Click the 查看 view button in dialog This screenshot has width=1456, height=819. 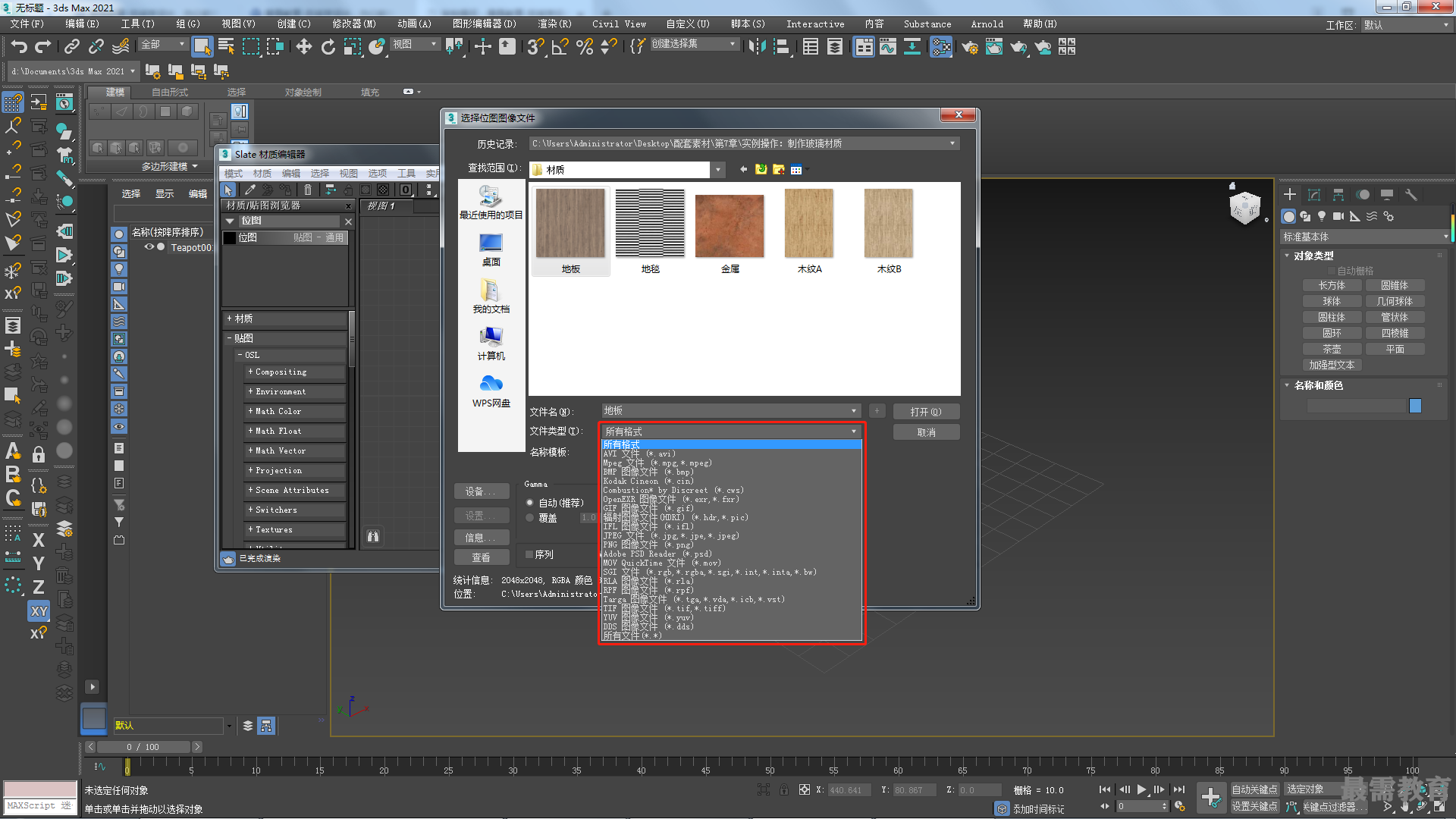481,557
